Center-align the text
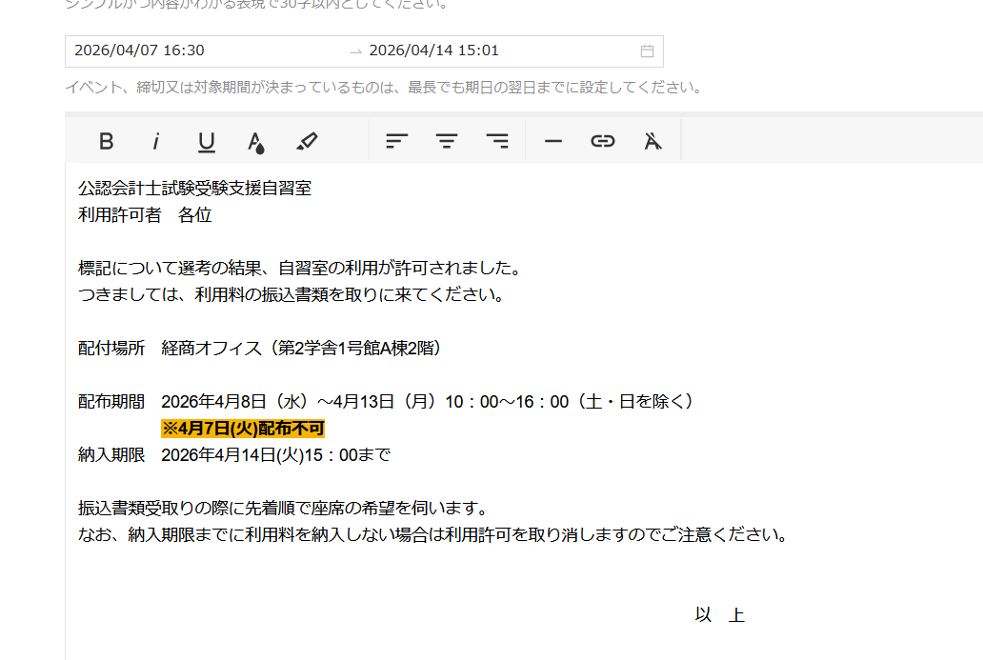983x660 pixels. (446, 141)
